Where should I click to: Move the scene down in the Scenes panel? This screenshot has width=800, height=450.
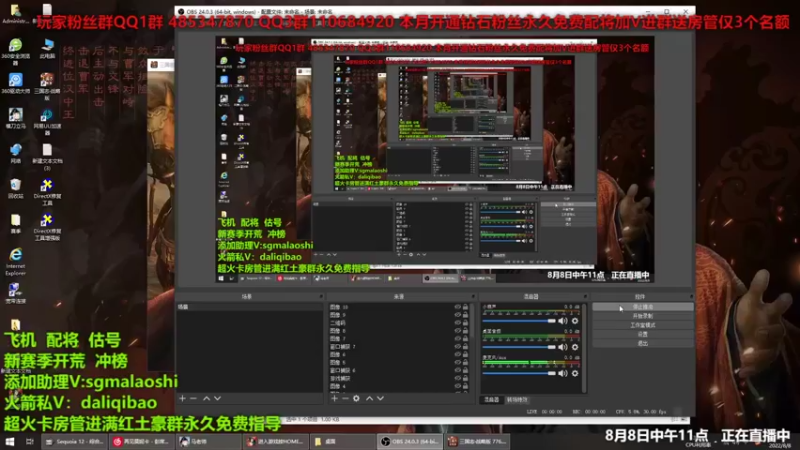pos(217,398)
